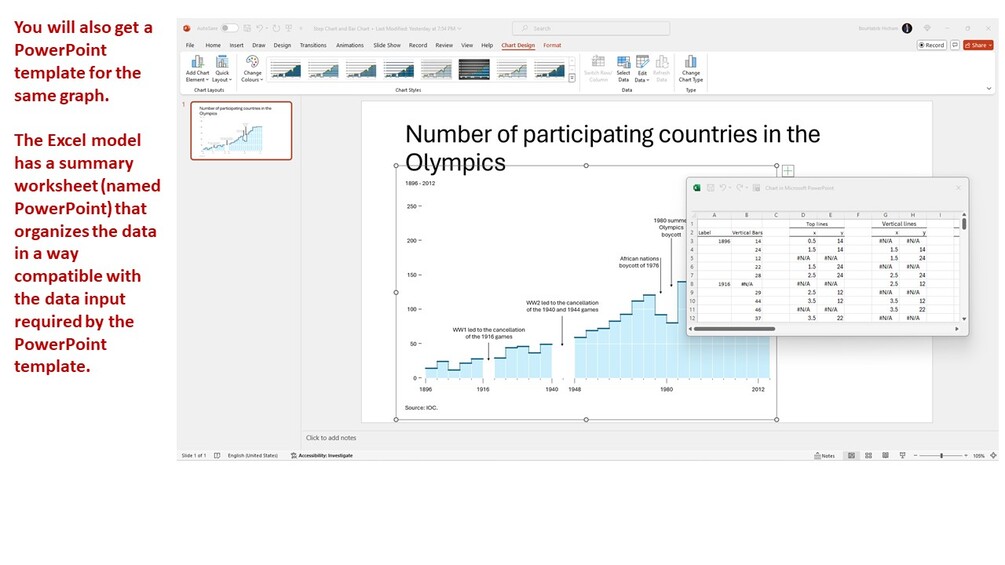This screenshot has width=1005, height=565.
Task: Click the Record button top right
Action: tap(931, 45)
